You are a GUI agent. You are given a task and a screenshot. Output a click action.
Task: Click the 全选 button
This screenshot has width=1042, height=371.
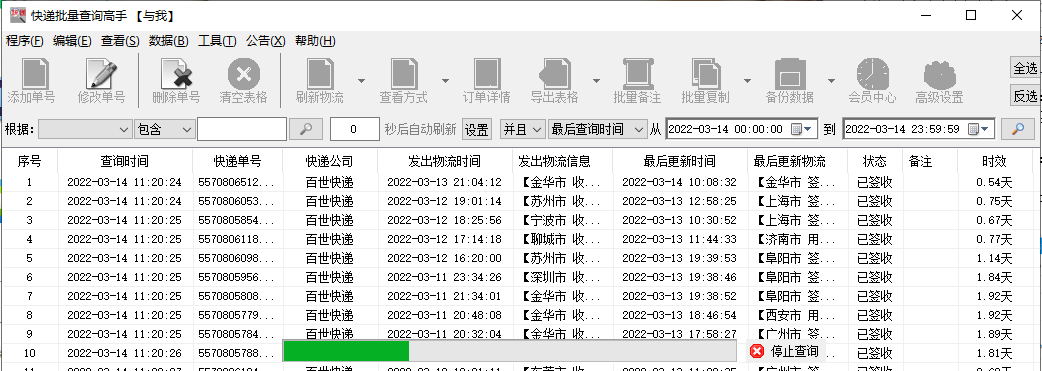[1025, 68]
